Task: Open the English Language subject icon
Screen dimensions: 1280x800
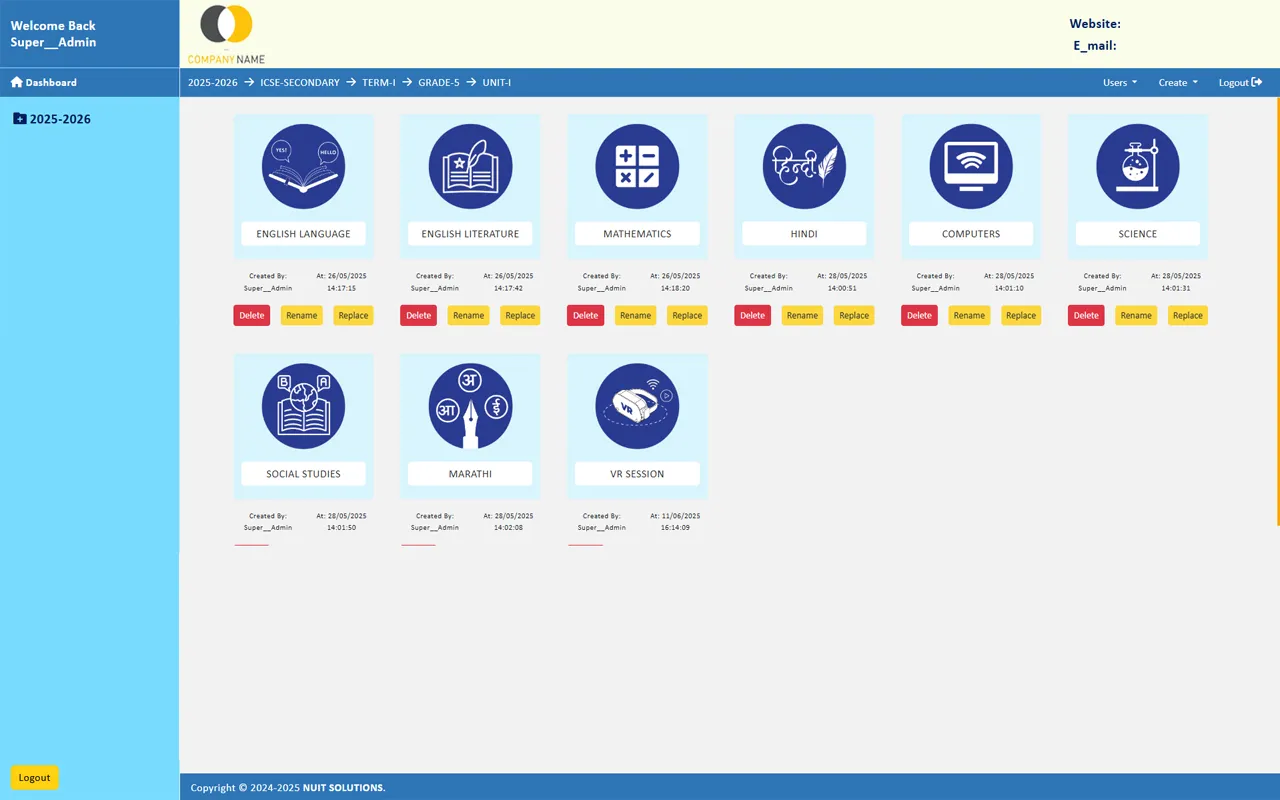Action: coord(303,166)
